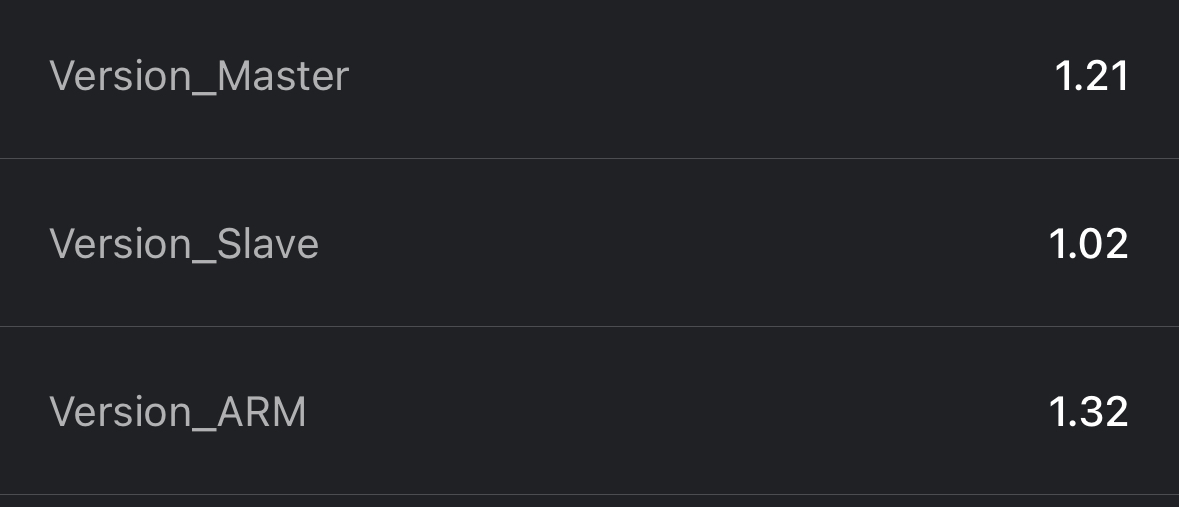Open the Version_ARM row
Screen dimensions: 1179x507
(589, 412)
